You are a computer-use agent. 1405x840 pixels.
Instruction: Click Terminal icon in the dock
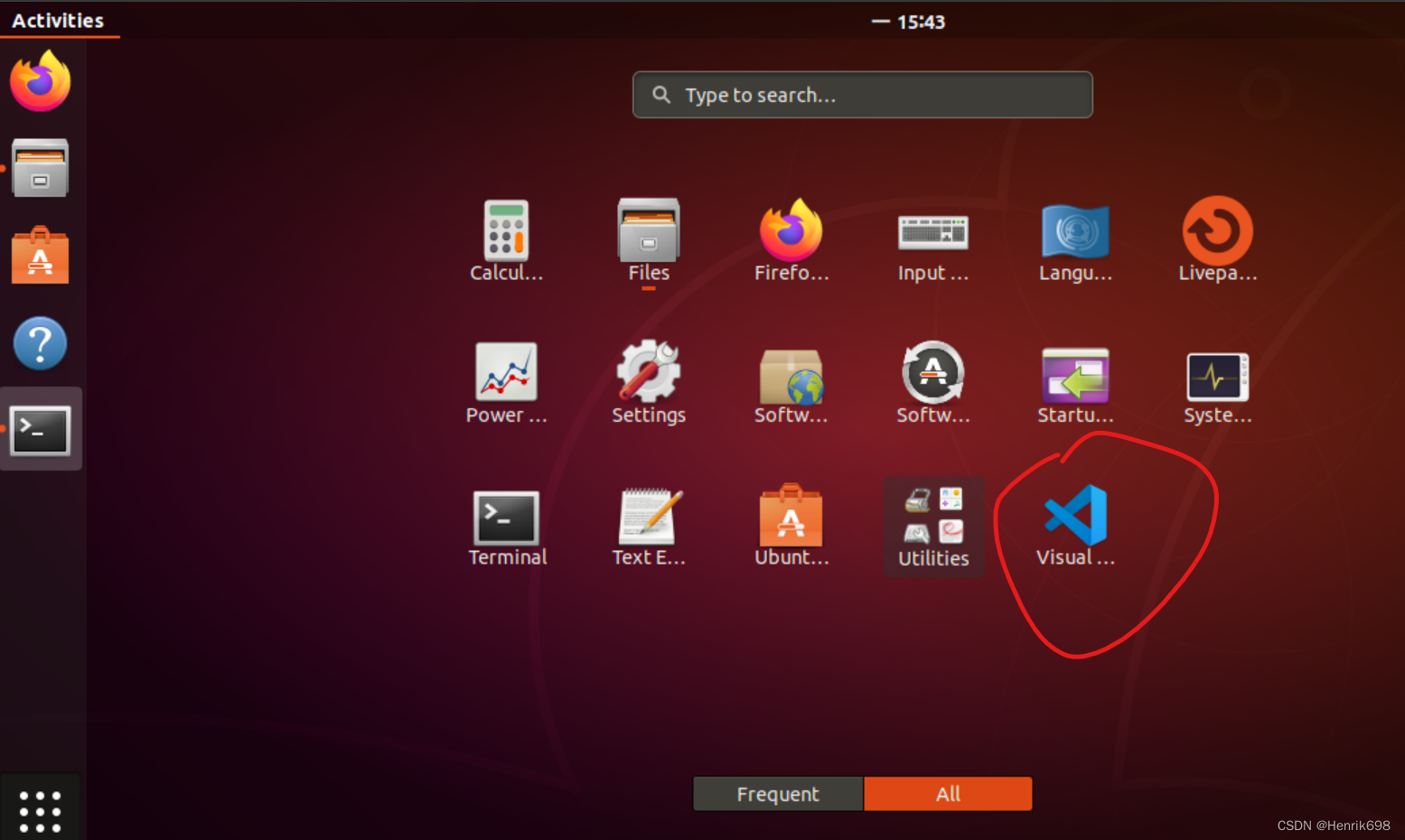(40, 430)
